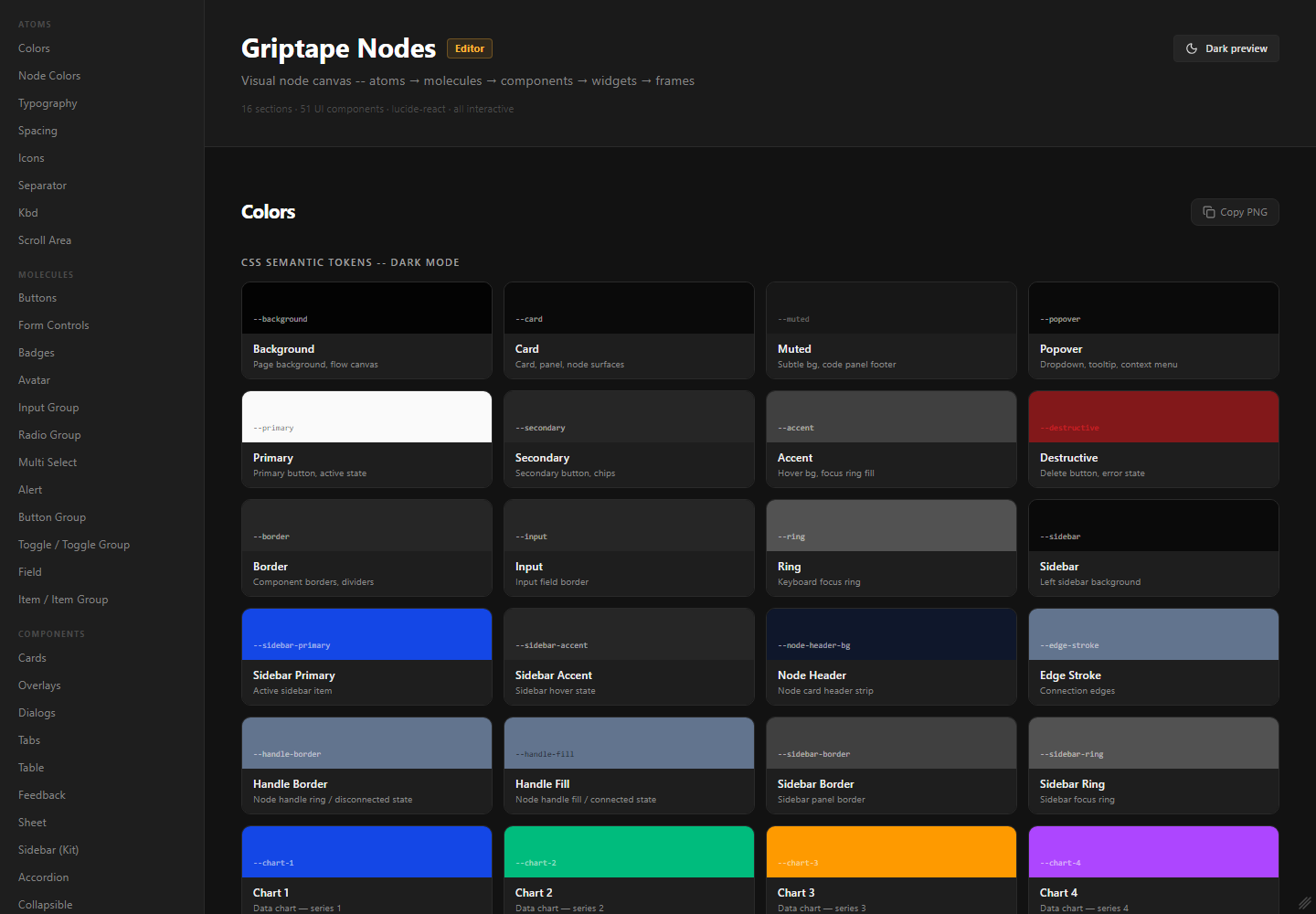Navigate to Dialogs section
Screen dimensions: 1316x914
(x=37, y=713)
